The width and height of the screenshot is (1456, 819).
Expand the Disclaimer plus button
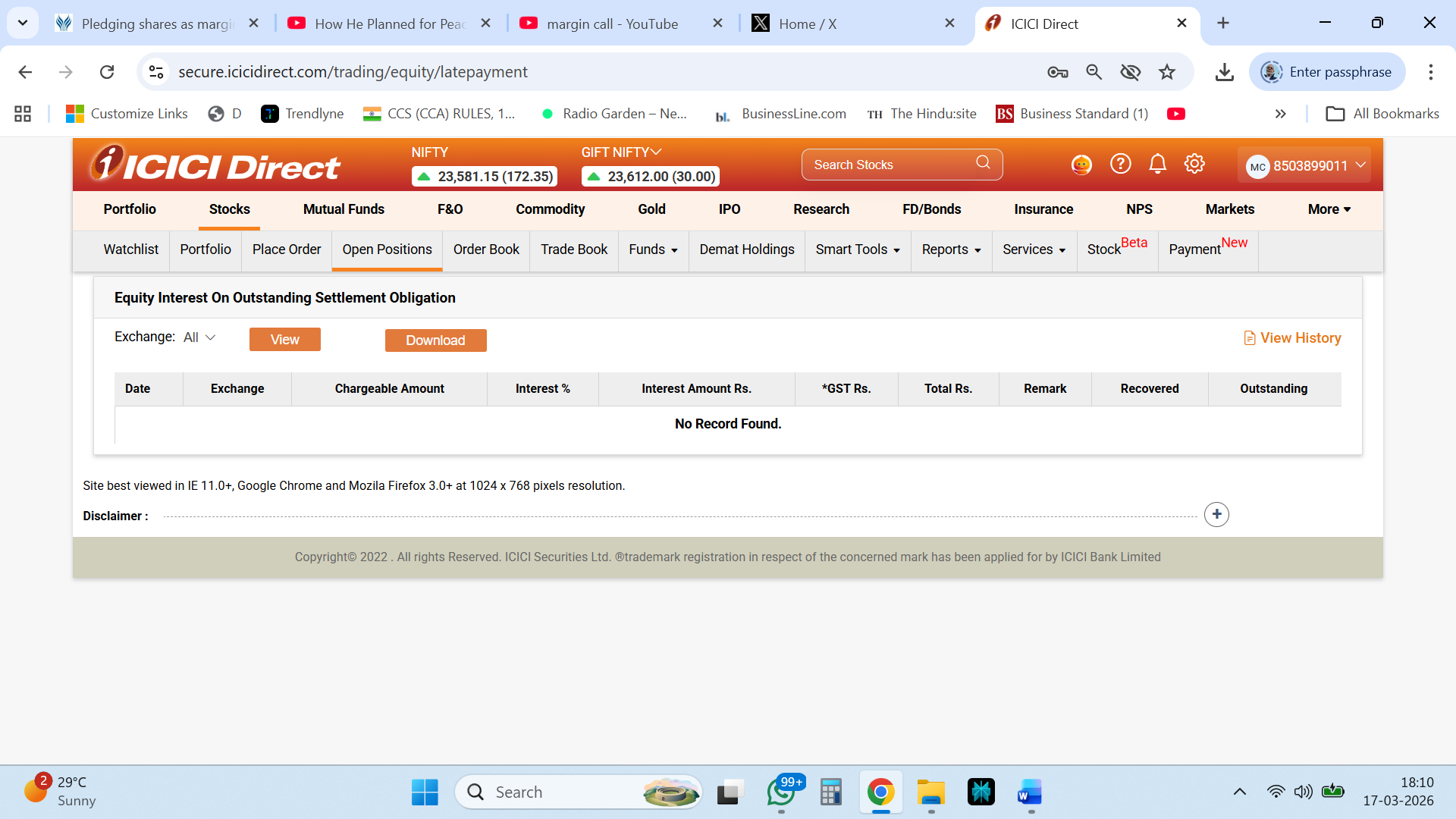[x=1216, y=515]
